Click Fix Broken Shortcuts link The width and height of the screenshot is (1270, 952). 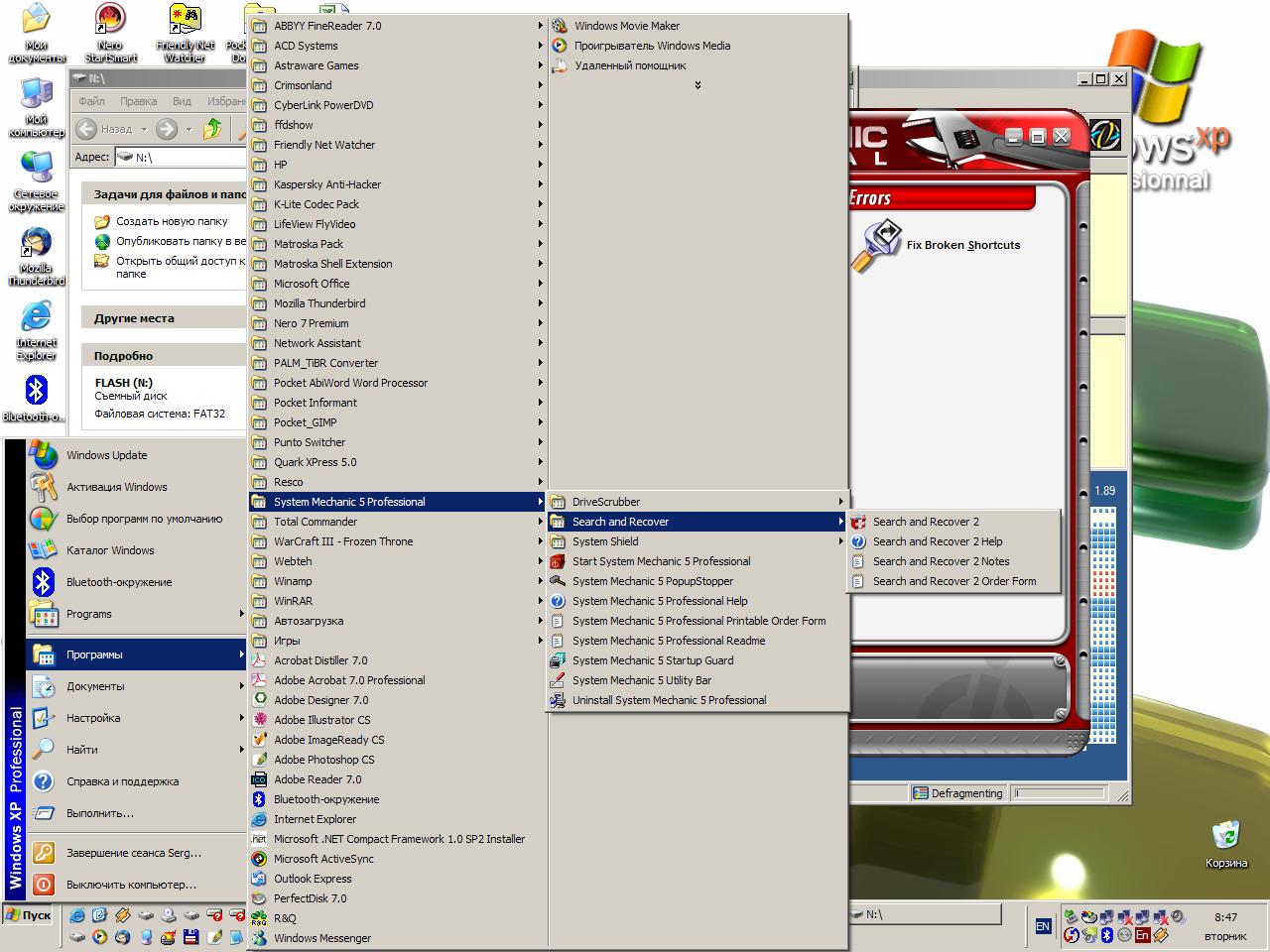tap(963, 245)
